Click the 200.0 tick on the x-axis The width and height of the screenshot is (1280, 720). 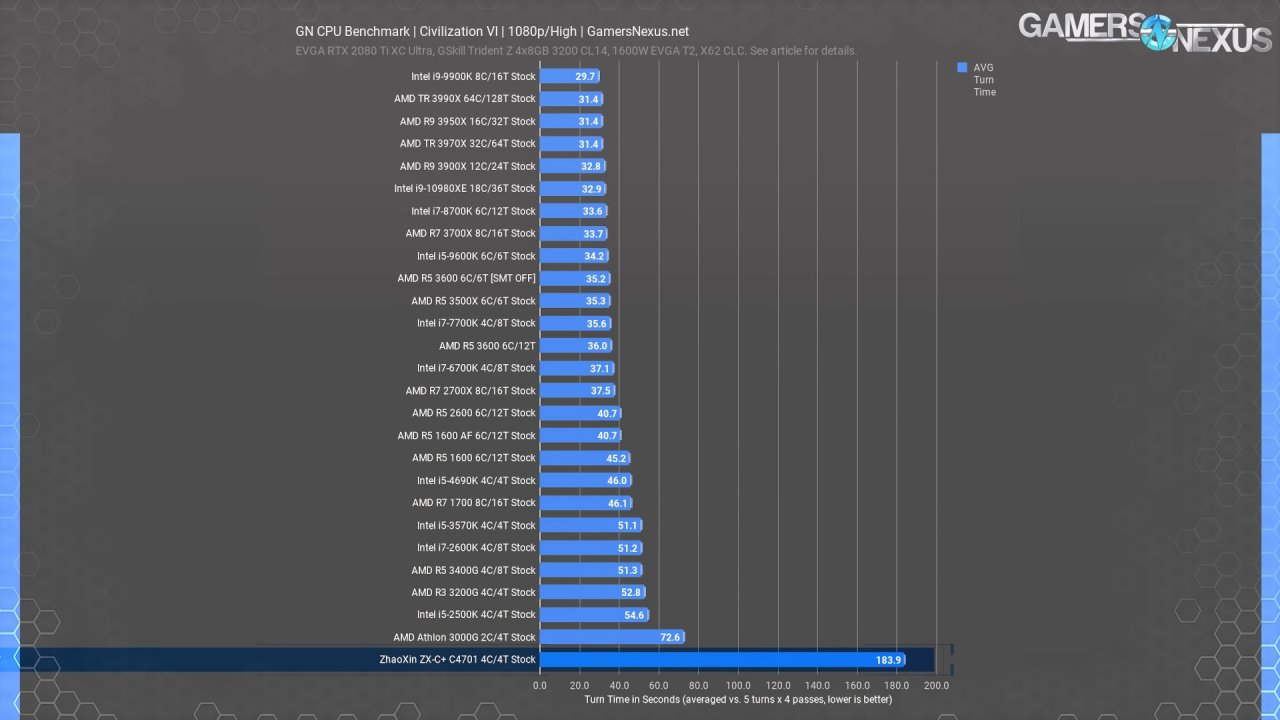[936, 686]
